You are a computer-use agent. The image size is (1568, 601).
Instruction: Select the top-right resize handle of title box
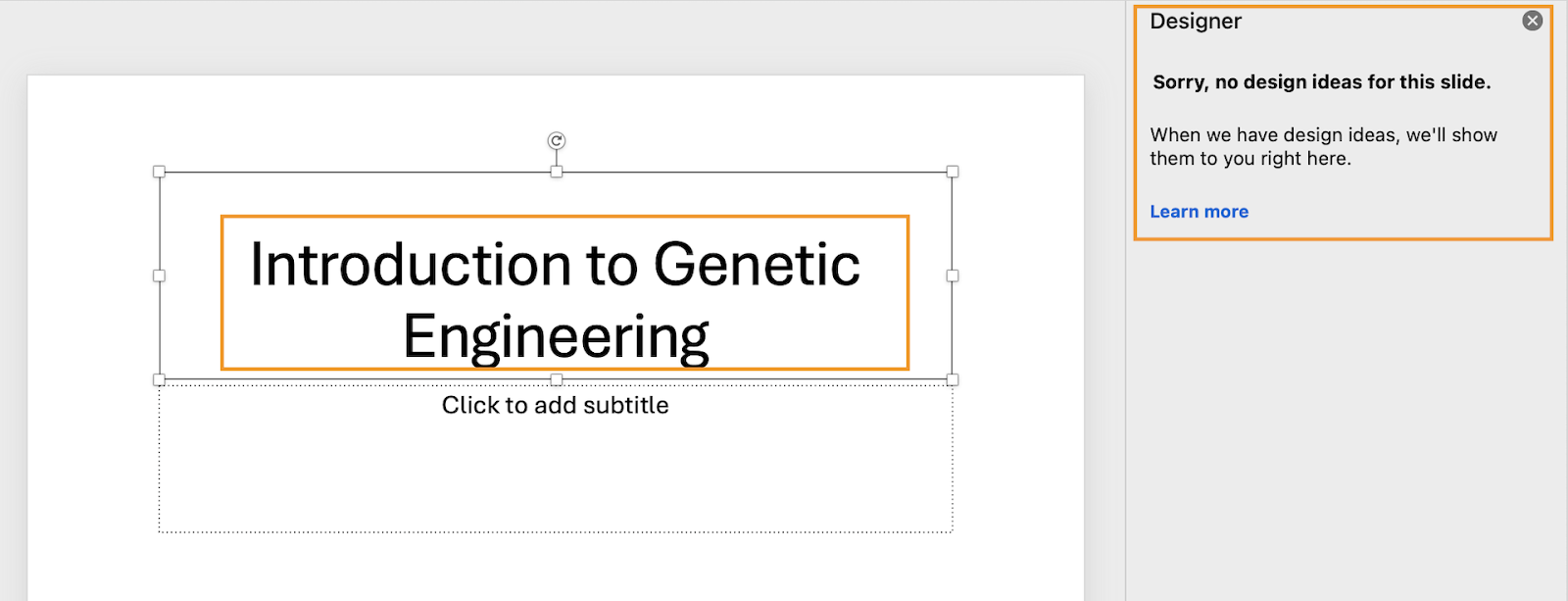tap(953, 172)
